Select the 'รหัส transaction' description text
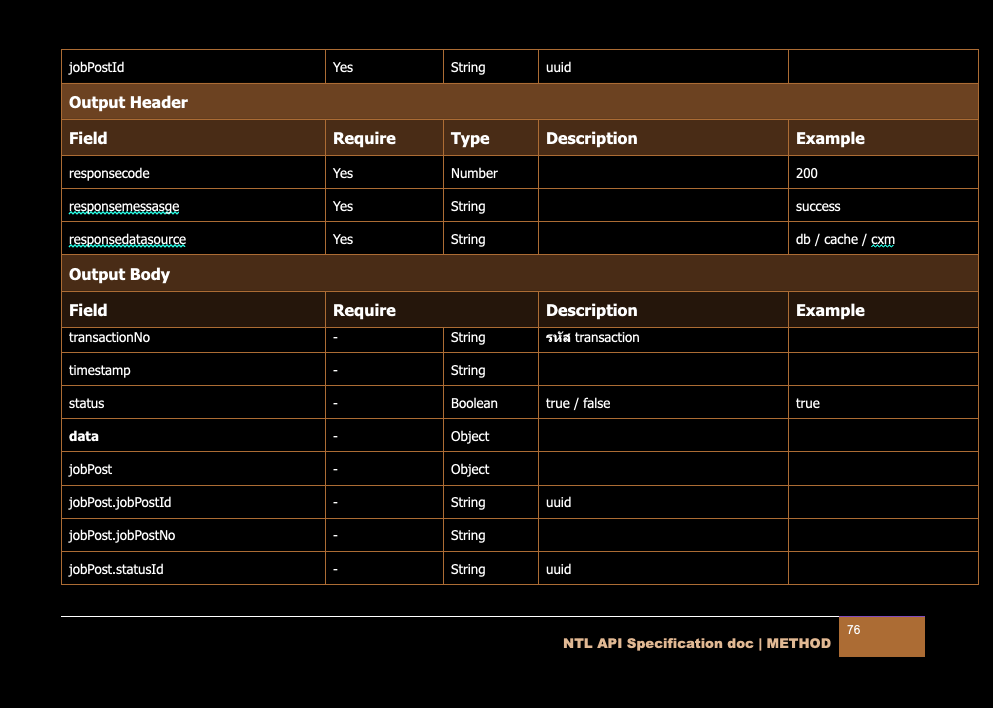The width and height of the screenshot is (993, 708). [592, 337]
